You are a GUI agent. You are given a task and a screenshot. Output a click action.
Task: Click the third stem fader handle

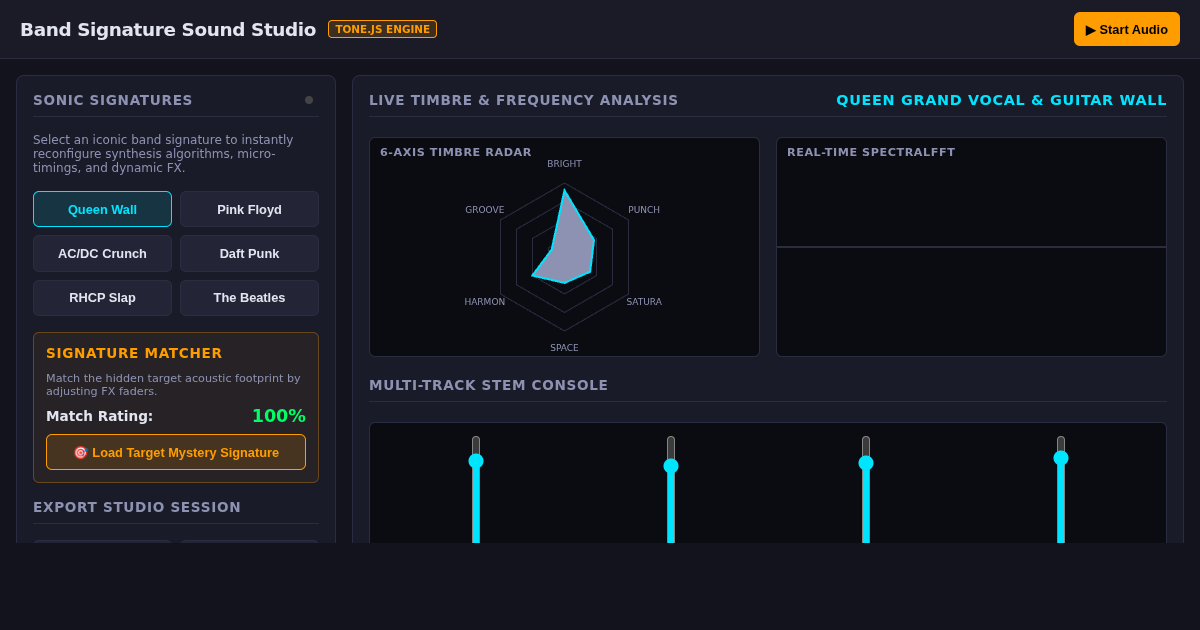866,463
